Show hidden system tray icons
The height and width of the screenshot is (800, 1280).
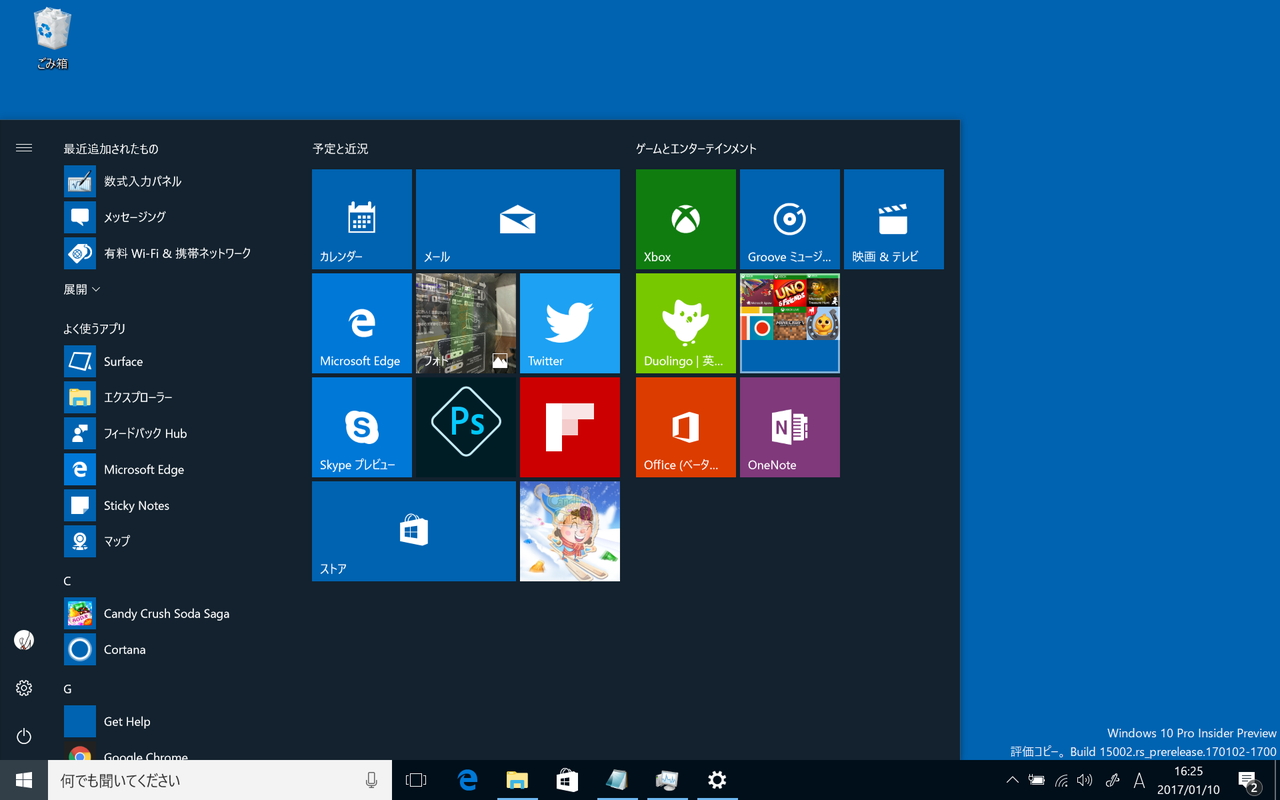pyautogui.click(x=1012, y=780)
